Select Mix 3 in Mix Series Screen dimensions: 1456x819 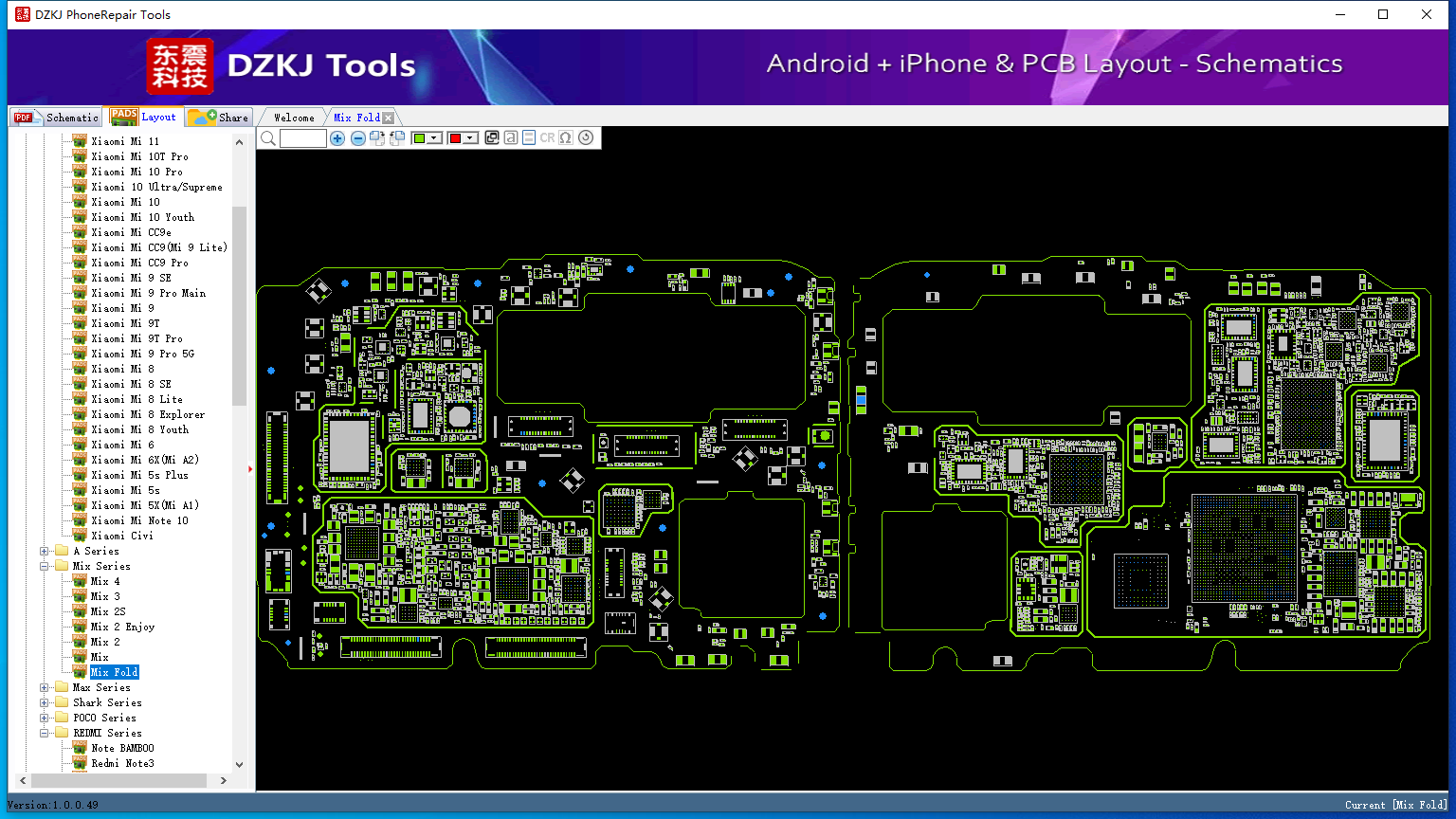point(105,596)
